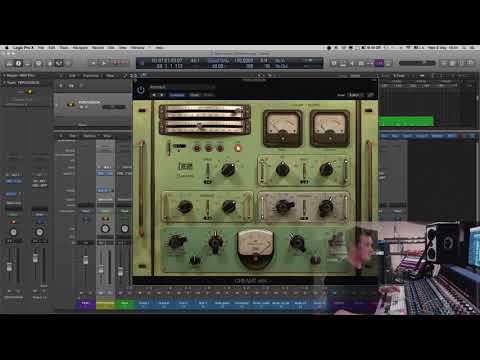
Task: Click the large knob right of compressor meter
Action: point(297,242)
